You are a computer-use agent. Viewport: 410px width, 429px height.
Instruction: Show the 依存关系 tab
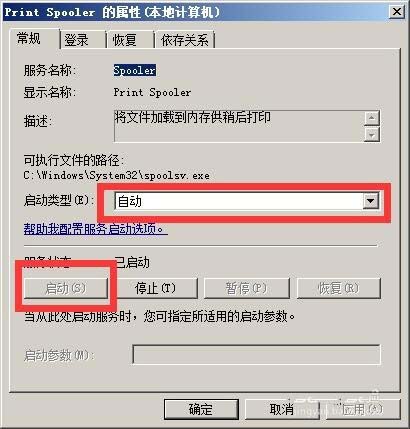184,40
